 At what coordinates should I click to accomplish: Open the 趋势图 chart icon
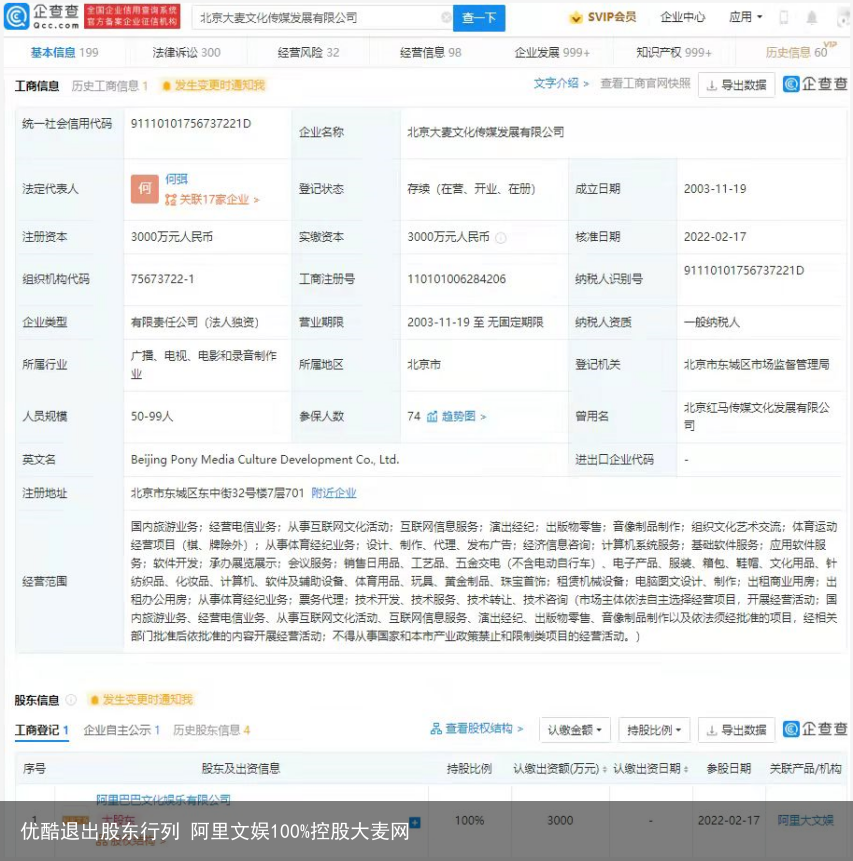click(432, 416)
